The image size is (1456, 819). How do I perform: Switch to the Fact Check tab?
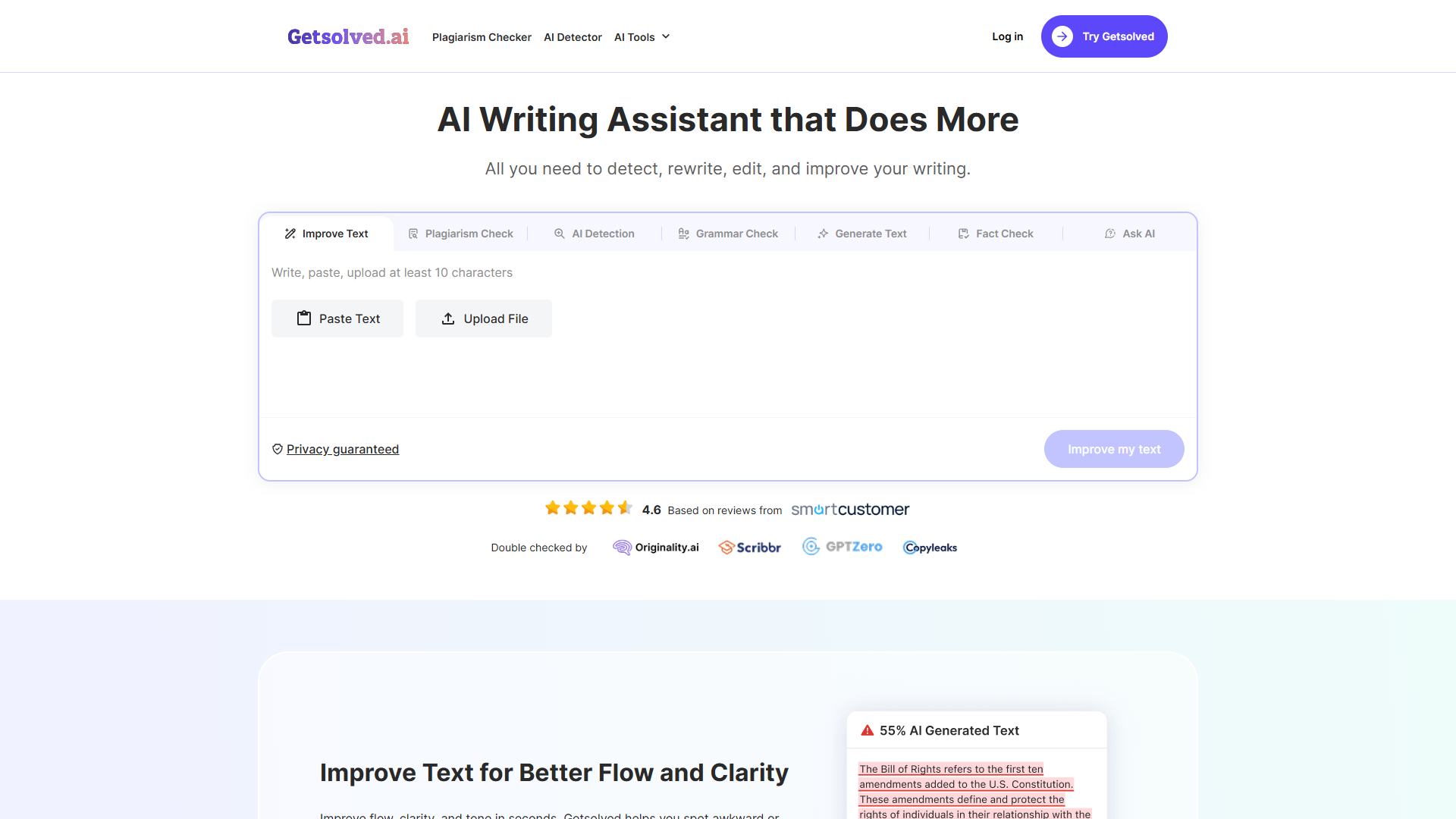(x=996, y=234)
